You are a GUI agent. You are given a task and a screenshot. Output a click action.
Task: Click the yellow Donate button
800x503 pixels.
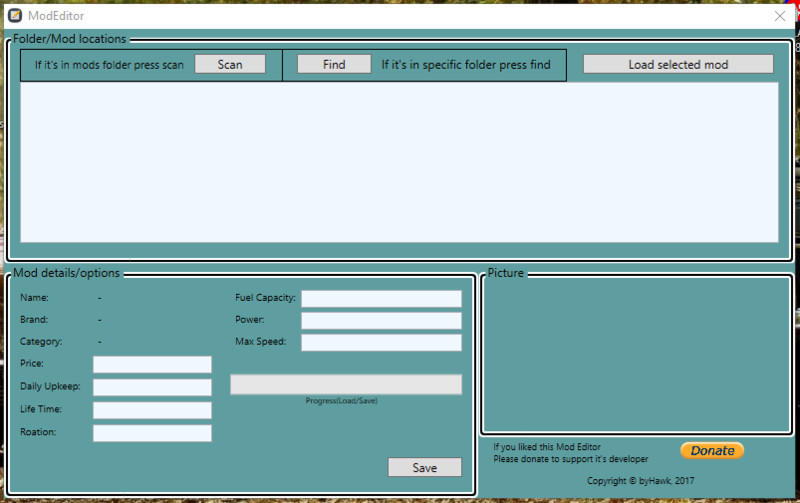pyautogui.click(x=712, y=451)
